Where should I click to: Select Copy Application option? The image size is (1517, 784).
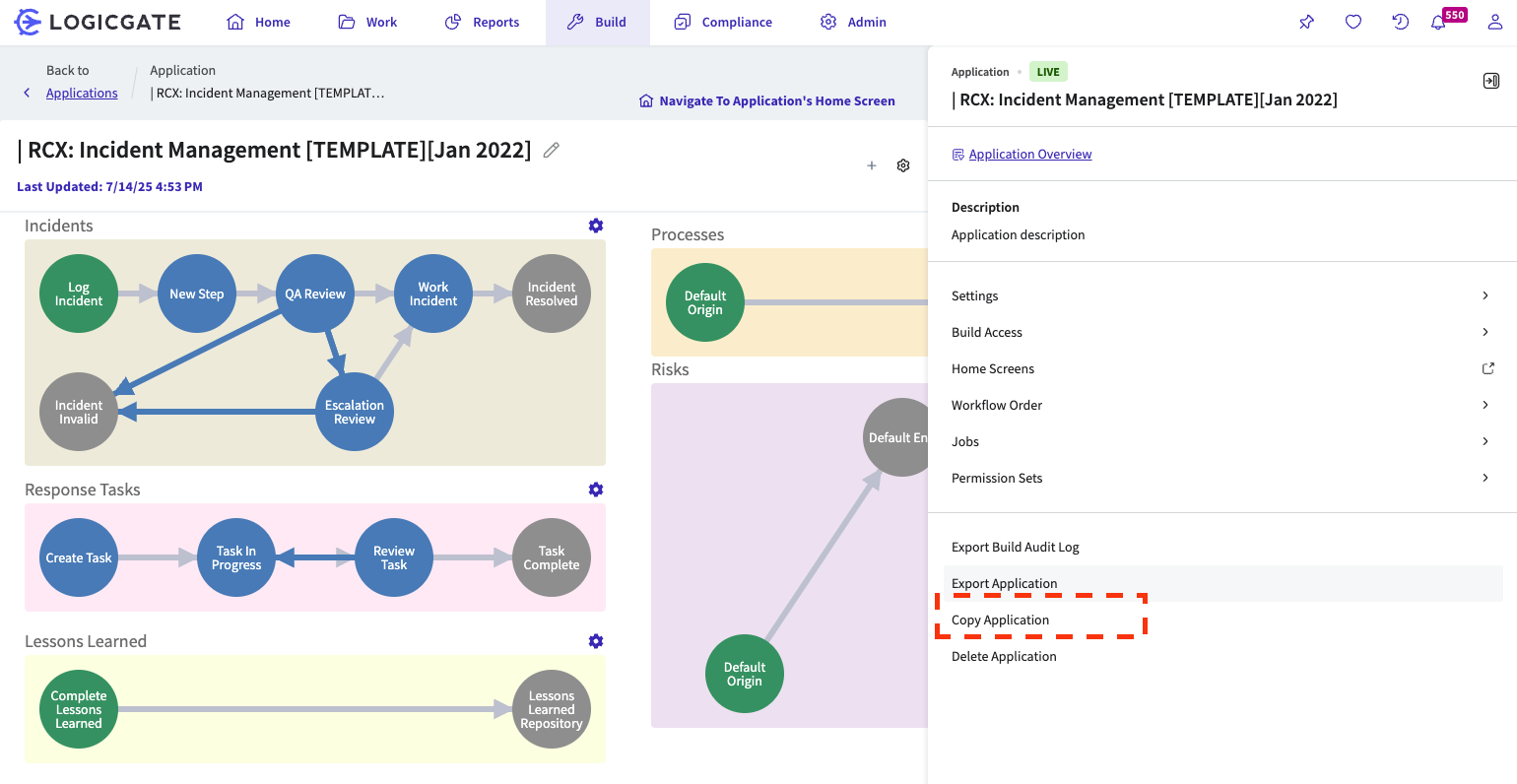click(x=1000, y=620)
